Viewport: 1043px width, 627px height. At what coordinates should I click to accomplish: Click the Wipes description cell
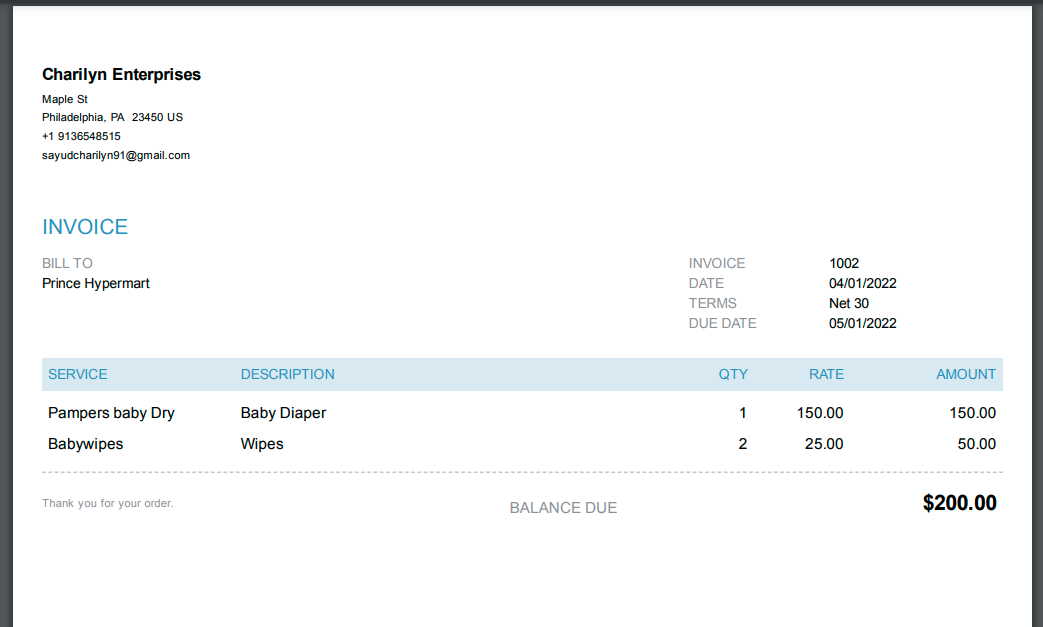261,444
